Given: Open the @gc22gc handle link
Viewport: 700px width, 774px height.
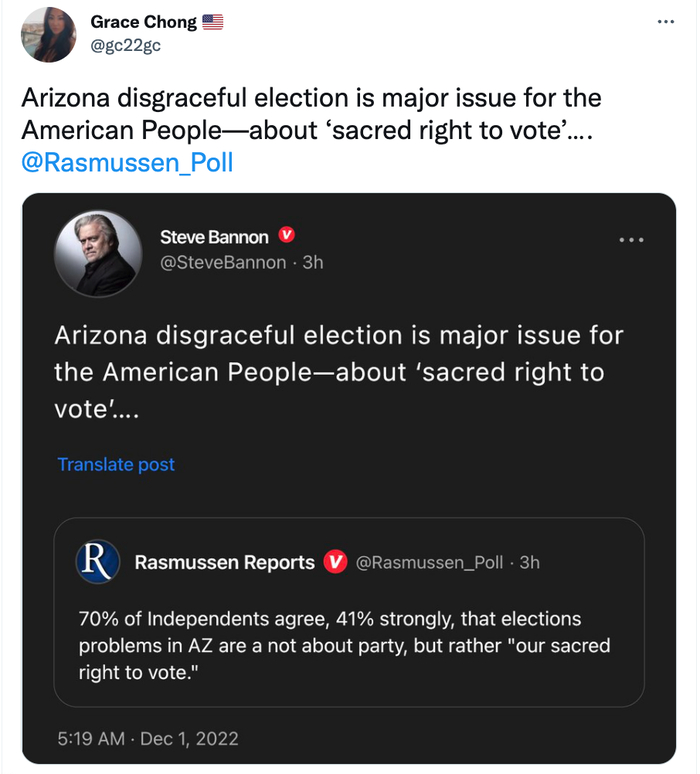Looking at the screenshot, I should pyautogui.click(x=125, y=43).
